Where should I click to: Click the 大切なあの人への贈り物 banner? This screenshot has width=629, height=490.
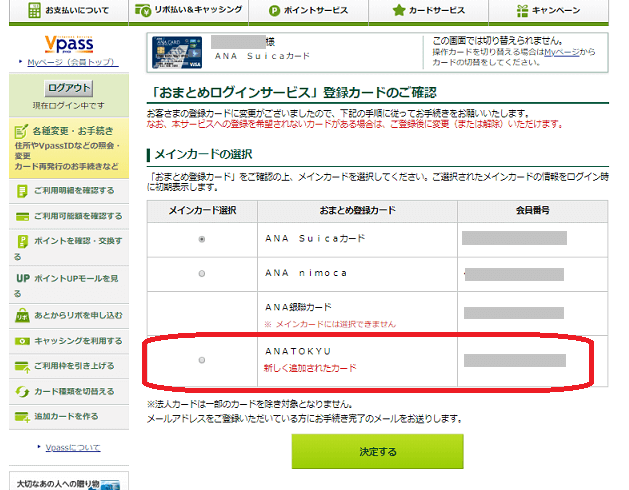(x=69, y=481)
